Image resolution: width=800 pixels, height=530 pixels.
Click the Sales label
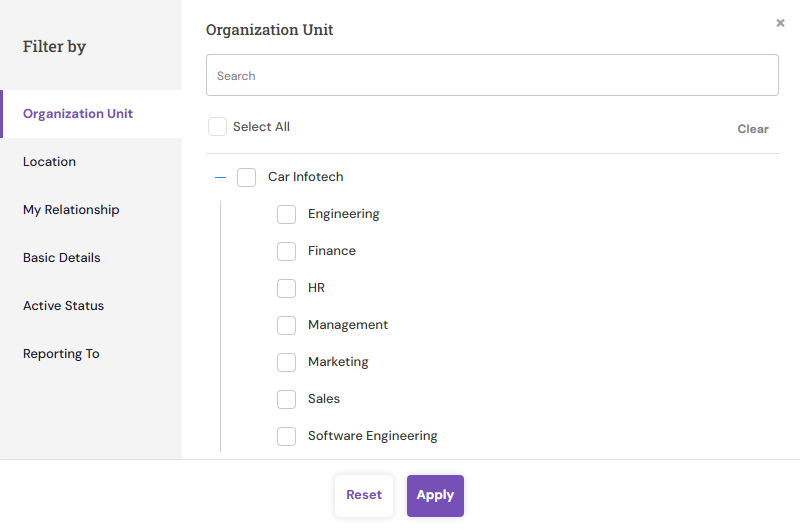(324, 398)
